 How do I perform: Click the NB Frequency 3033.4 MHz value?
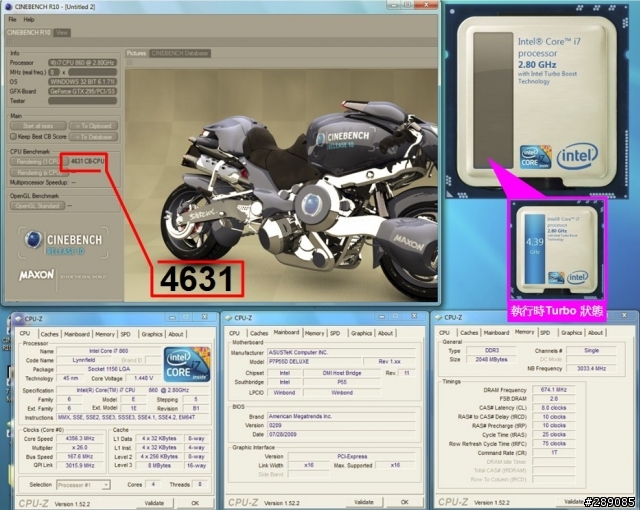pos(591,369)
